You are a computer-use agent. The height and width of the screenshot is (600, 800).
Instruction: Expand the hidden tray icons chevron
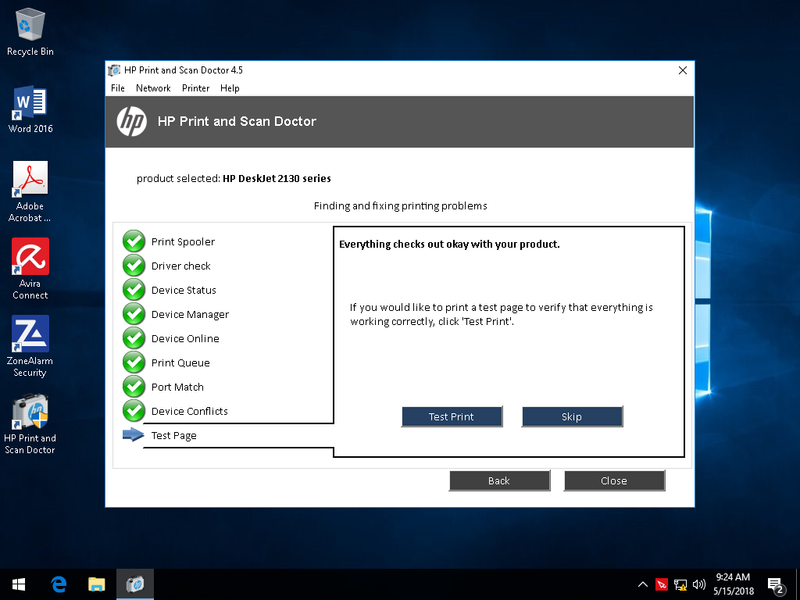643,584
